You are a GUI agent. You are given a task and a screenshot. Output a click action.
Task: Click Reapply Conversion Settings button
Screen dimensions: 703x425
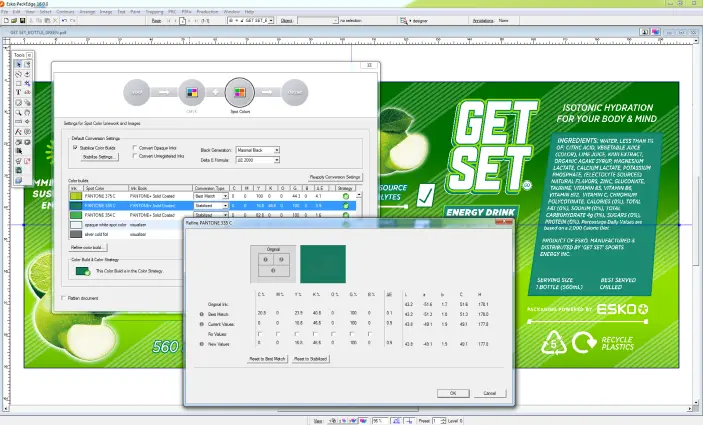click(x=335, y=177)
